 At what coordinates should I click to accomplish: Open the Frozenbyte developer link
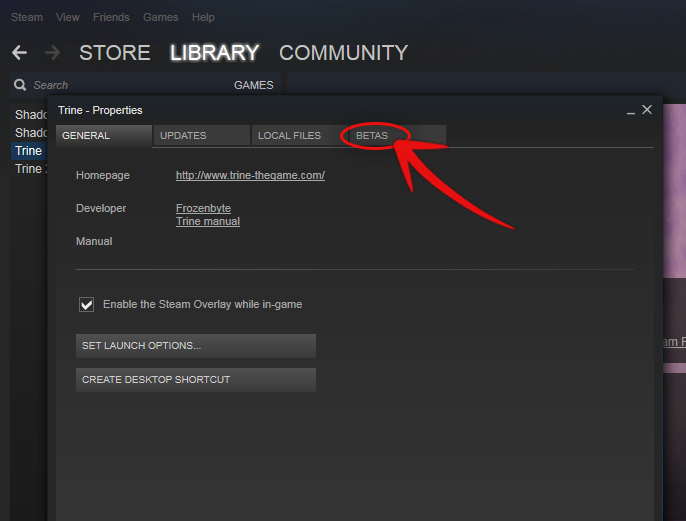203,208
